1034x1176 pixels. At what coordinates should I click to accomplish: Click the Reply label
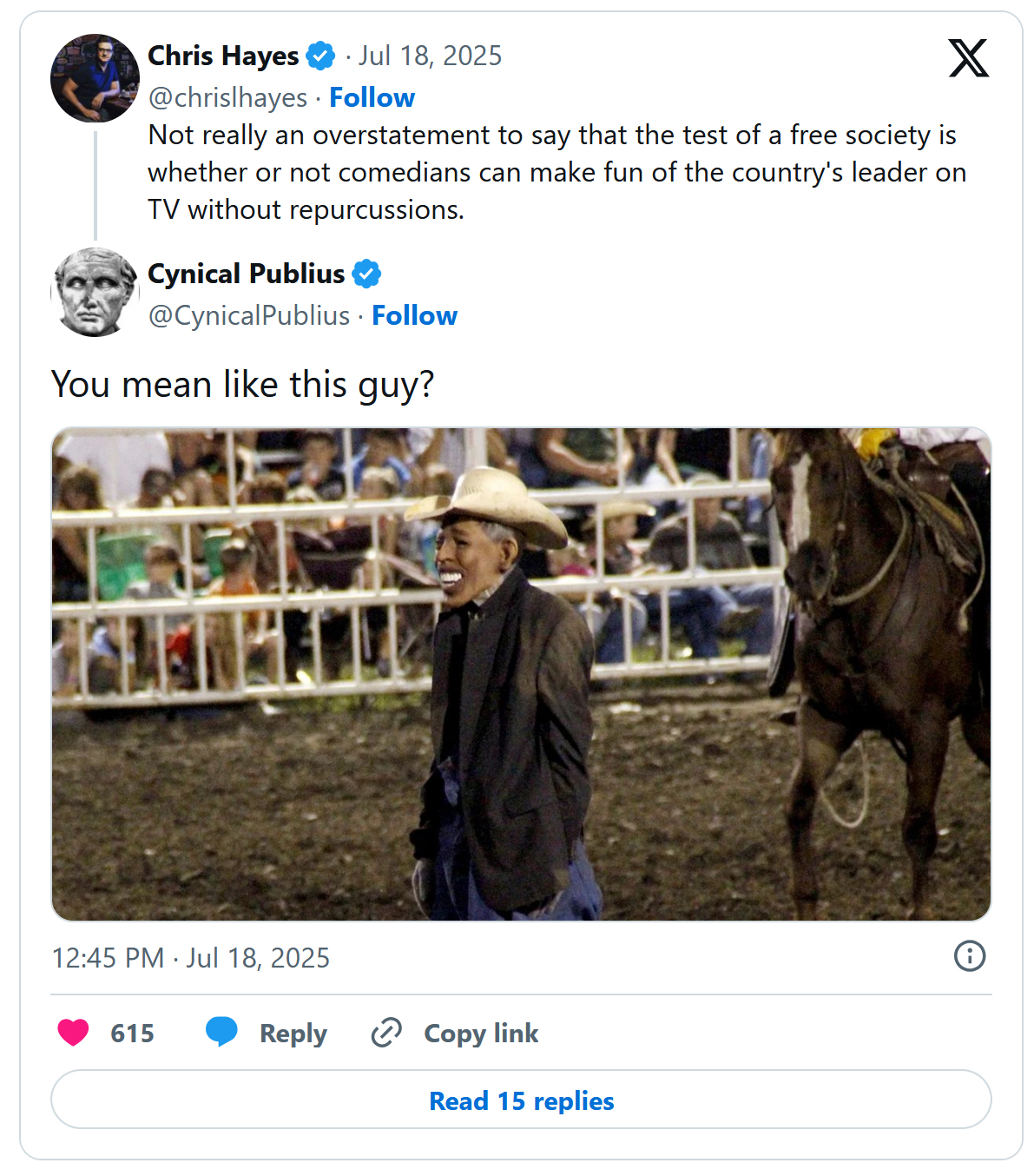(x=293, y=1034)
